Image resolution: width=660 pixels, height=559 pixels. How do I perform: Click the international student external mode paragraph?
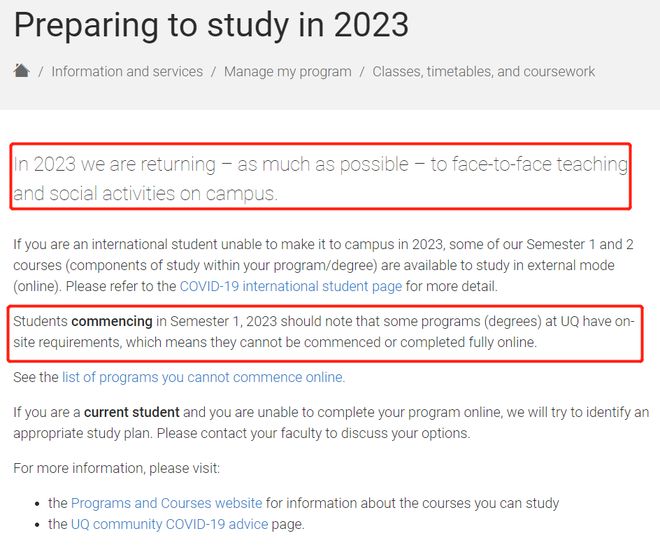click(323, 265)
